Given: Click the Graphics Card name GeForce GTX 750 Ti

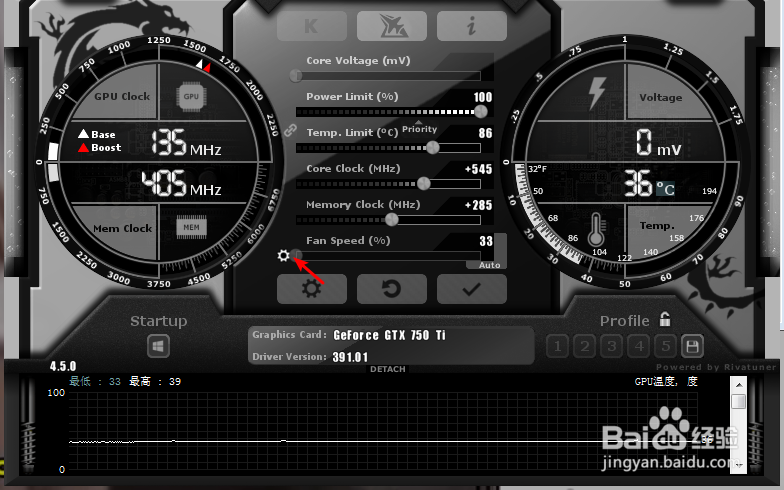Looking at the screenshot, I should coord(389,335).
